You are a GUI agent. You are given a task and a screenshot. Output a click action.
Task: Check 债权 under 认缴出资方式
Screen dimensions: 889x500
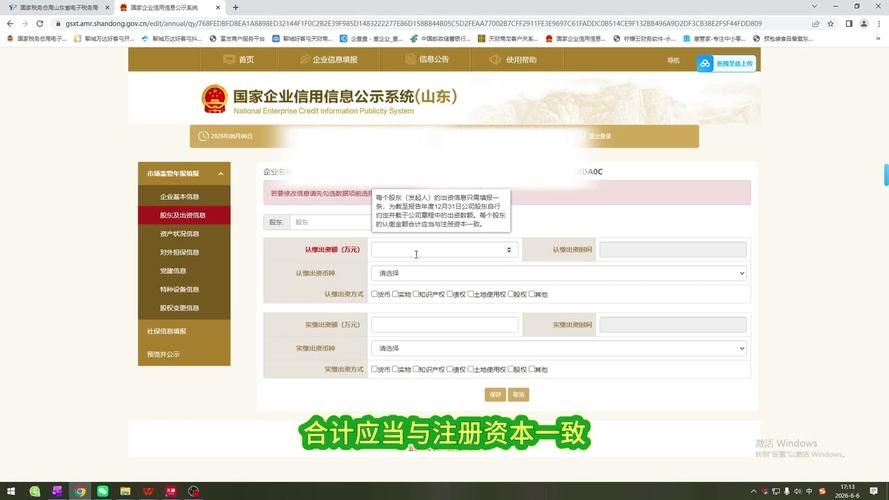click(x=450, y=294)
